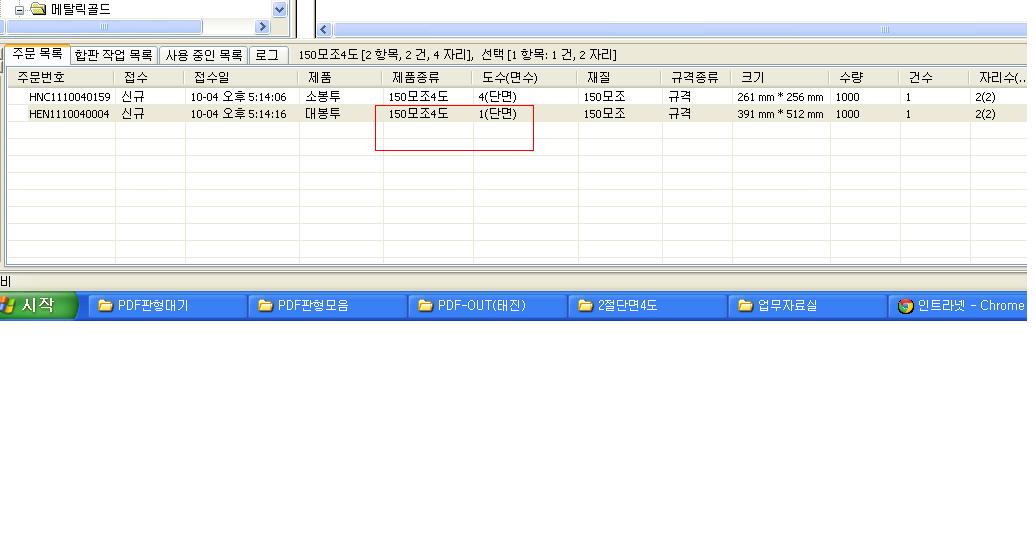Open the 합판 작업 목록 tab
This screenshot has width=1036, height=540.
(113, 55)
